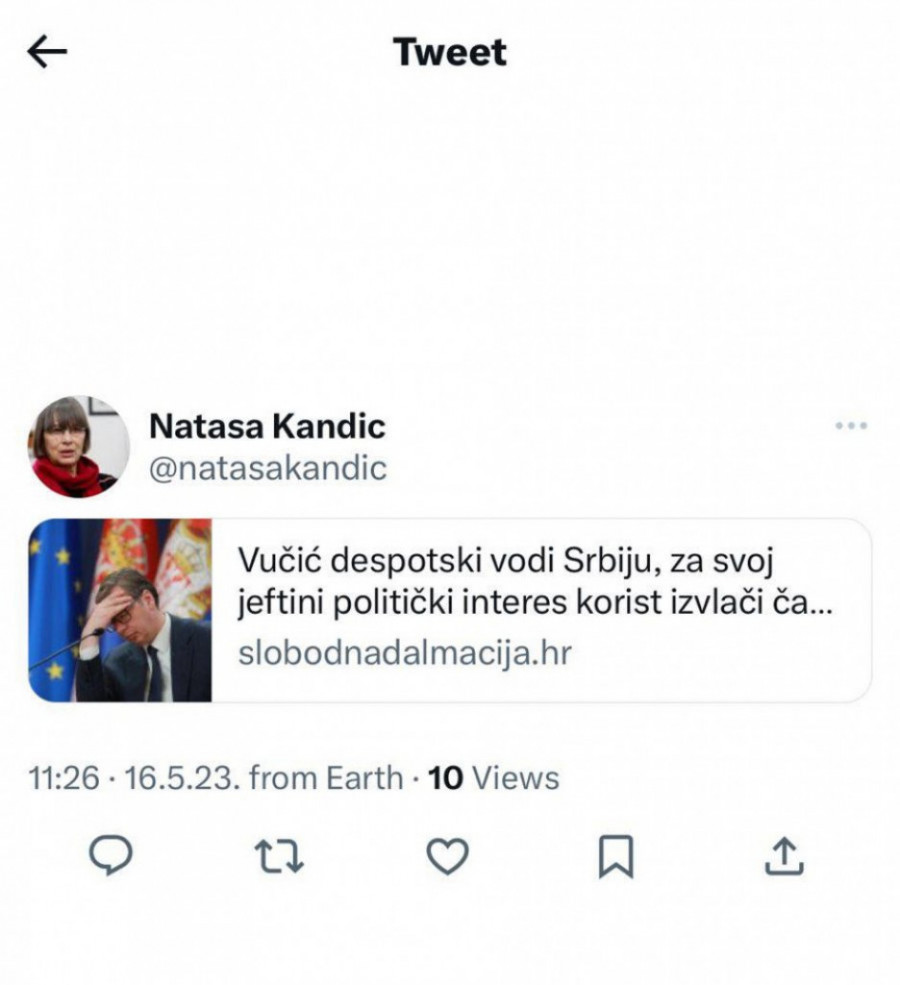Like the tweet with the heart icon
The width and height of the screenshot is (900, 985).
click(x=447, y=856)
